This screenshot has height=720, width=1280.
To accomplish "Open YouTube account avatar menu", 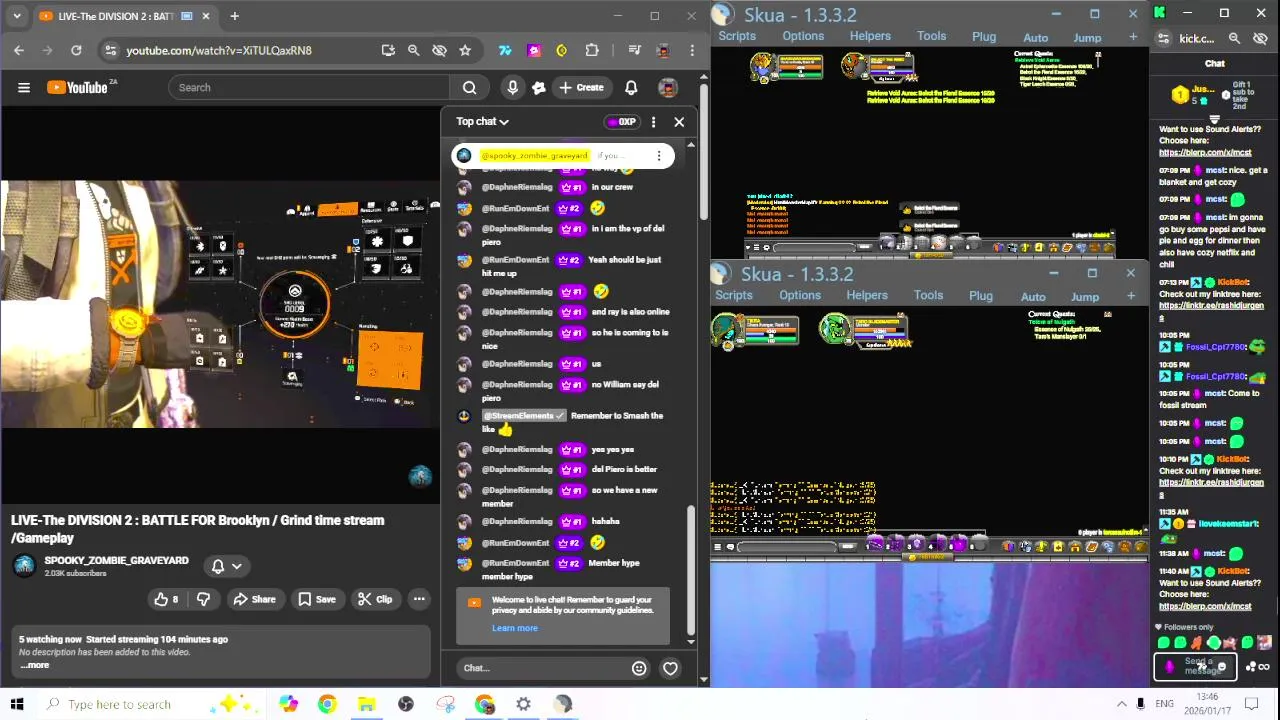I will point(668,87).
